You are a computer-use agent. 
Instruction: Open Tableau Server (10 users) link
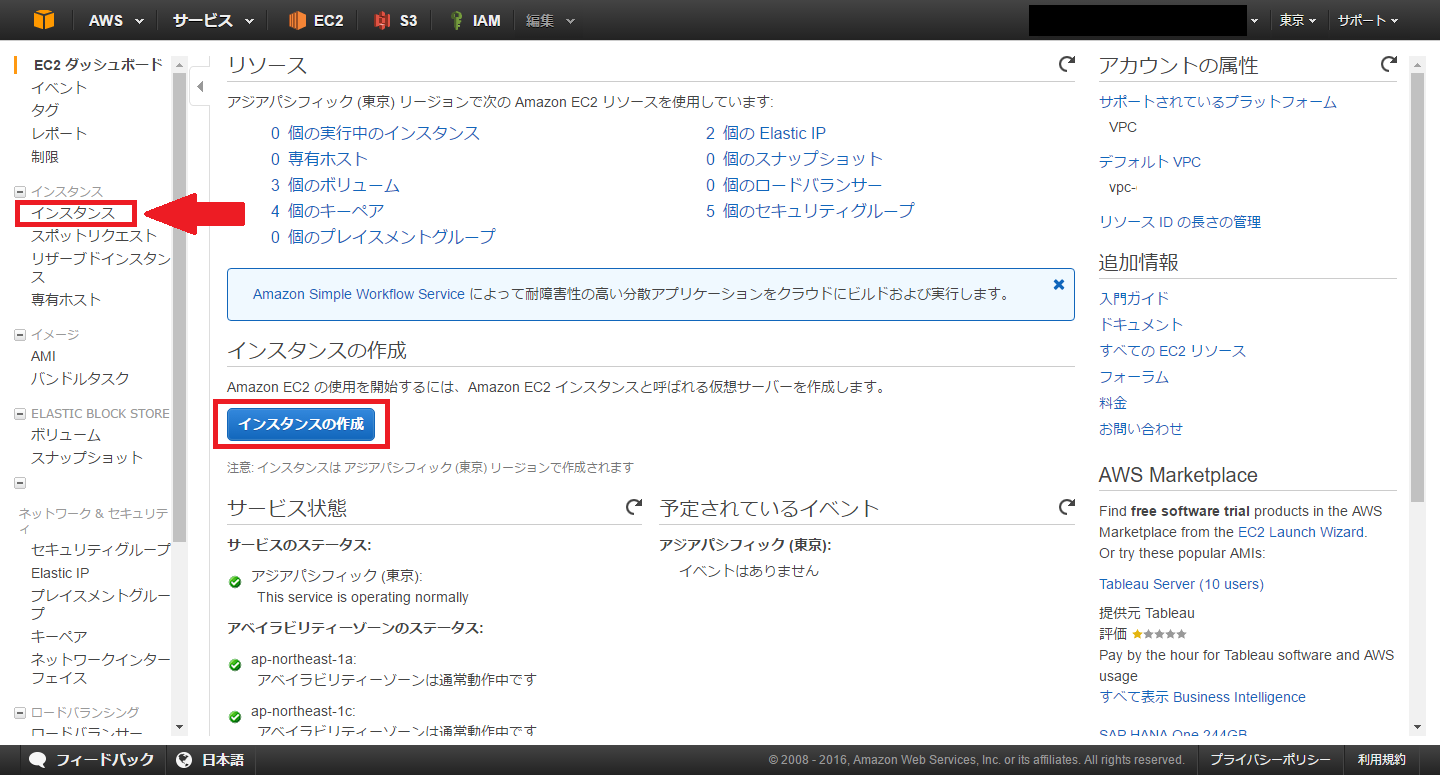[x=1181, y=584]
